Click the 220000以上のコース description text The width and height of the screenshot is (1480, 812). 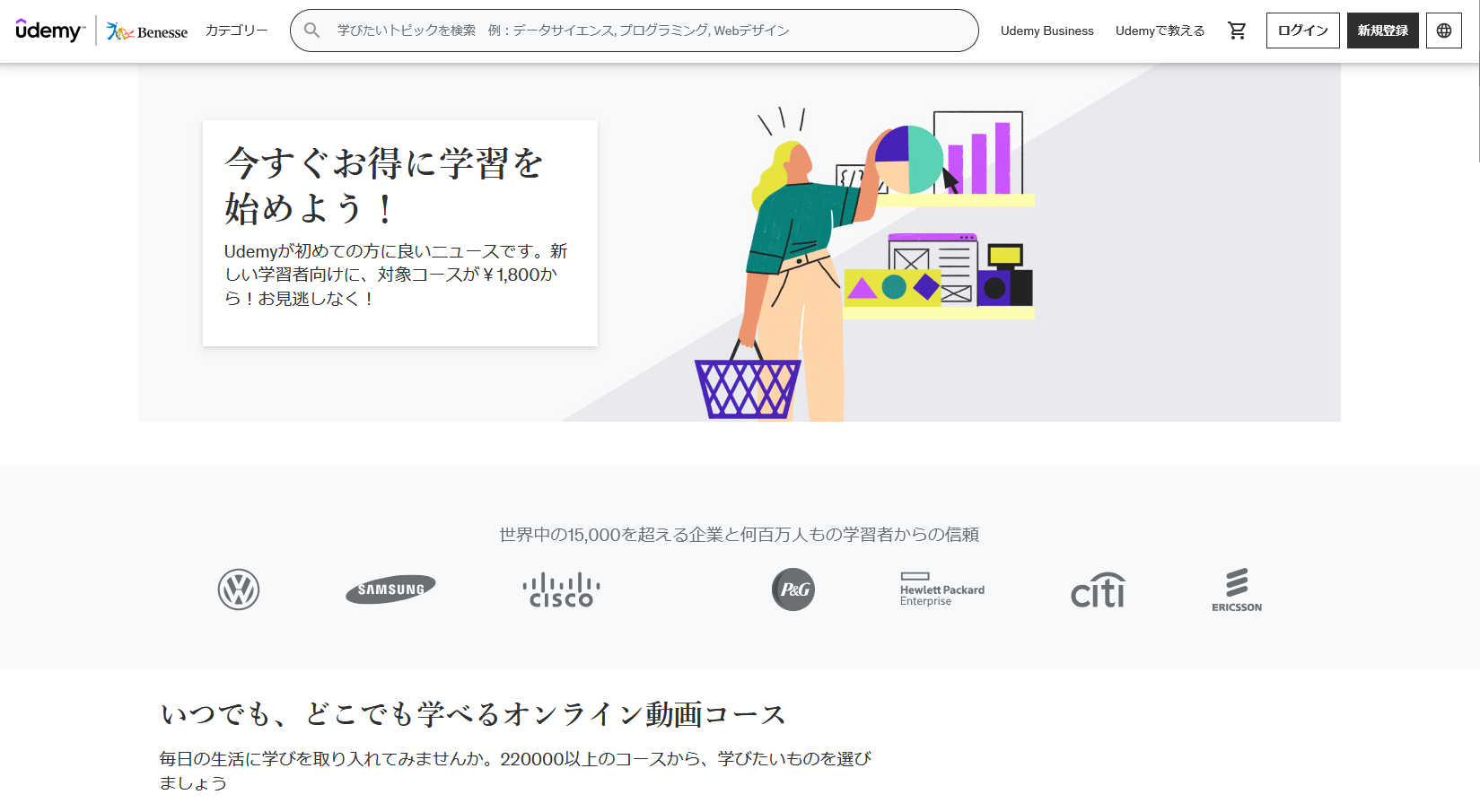[515, 771]
